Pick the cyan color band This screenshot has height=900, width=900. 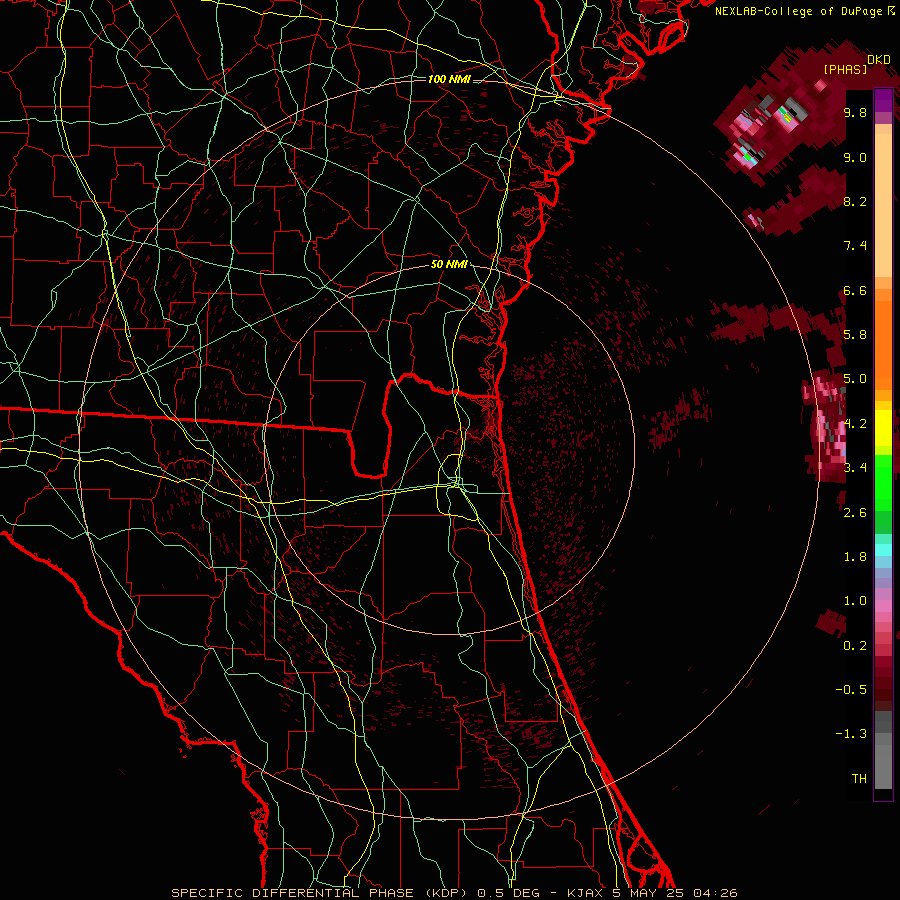[x=883, y=549]
